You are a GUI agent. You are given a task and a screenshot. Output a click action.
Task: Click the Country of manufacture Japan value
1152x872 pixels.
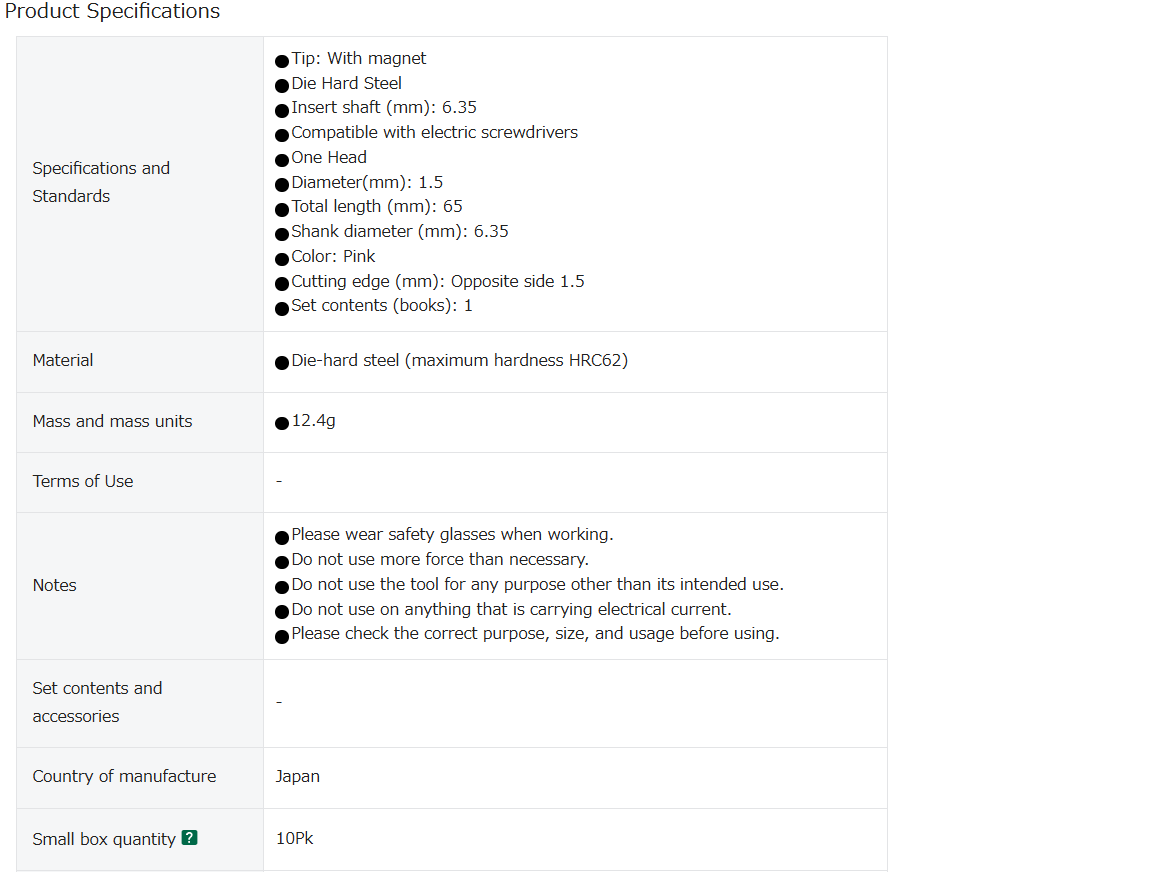click(298, 777)
